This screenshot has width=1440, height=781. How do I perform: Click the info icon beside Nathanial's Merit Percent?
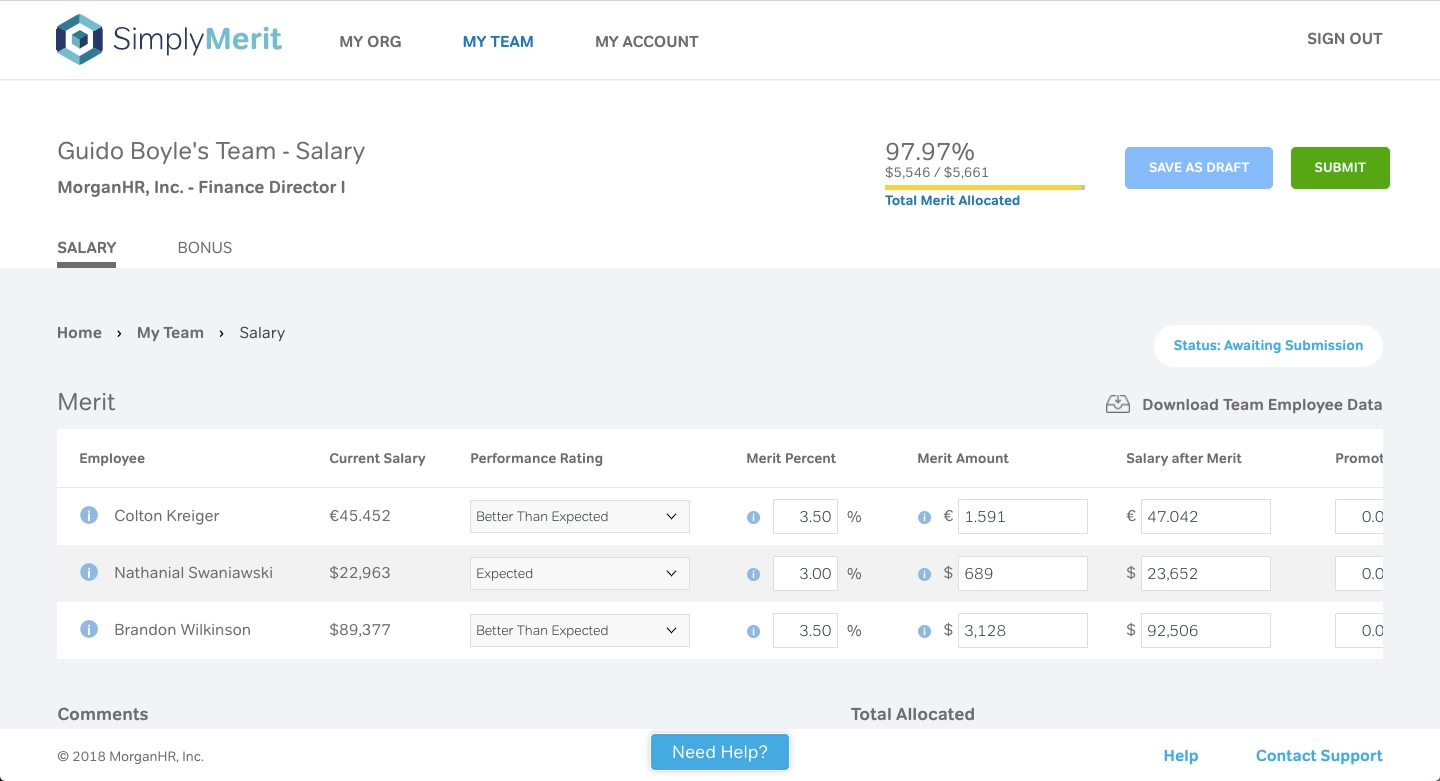click(753, 574)
